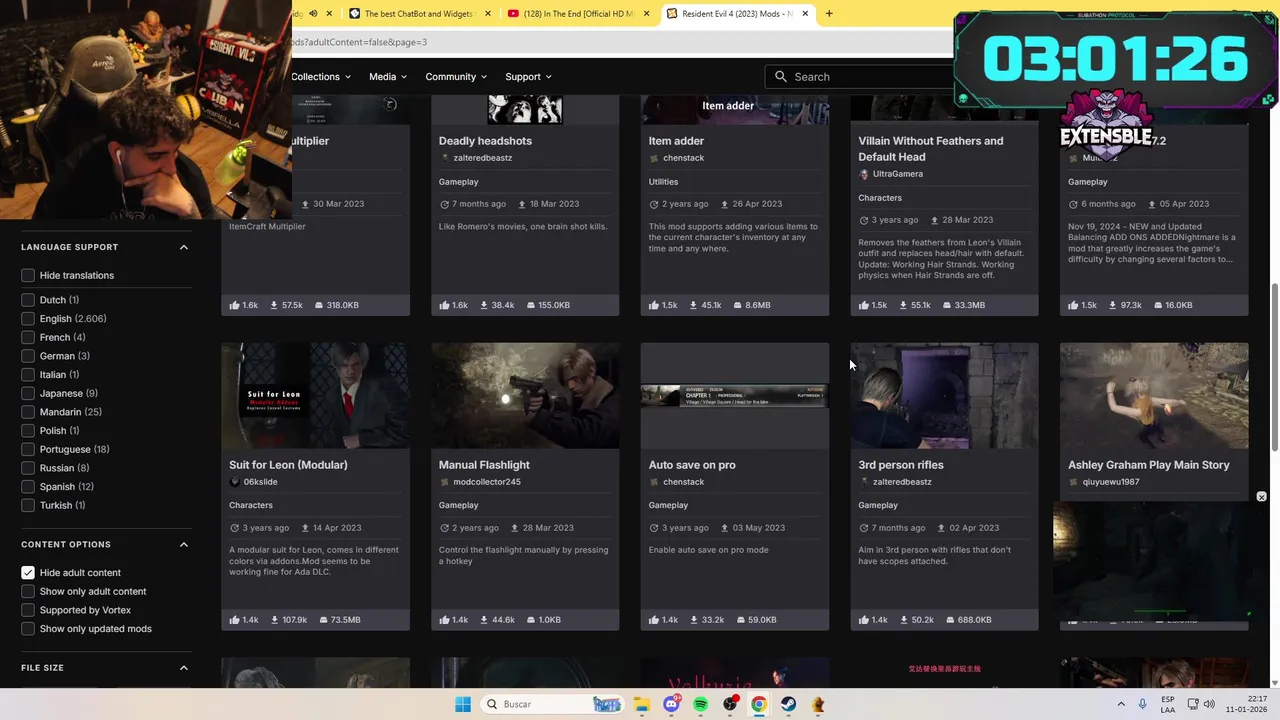Viewport: 1280px width, 720px height.
Task: Visit chenstack's profile on Item adder card
Action: (684, 158)
